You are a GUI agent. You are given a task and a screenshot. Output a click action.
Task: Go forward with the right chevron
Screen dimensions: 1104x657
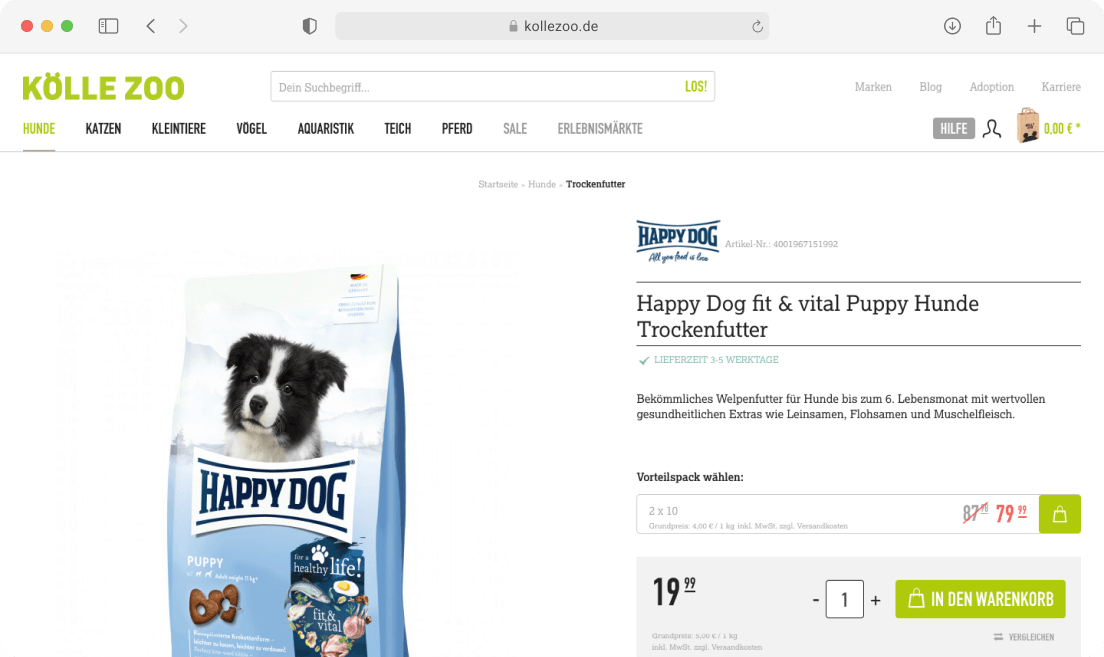pos(183,26)
